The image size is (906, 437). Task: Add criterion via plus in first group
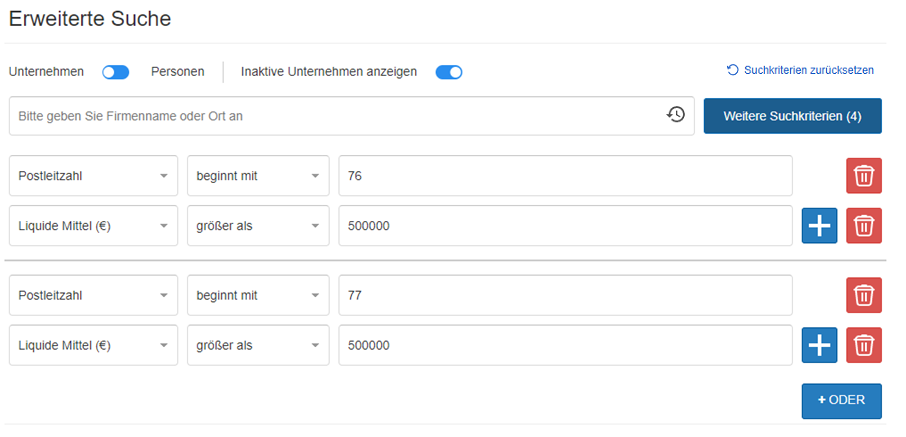(819, 226)
